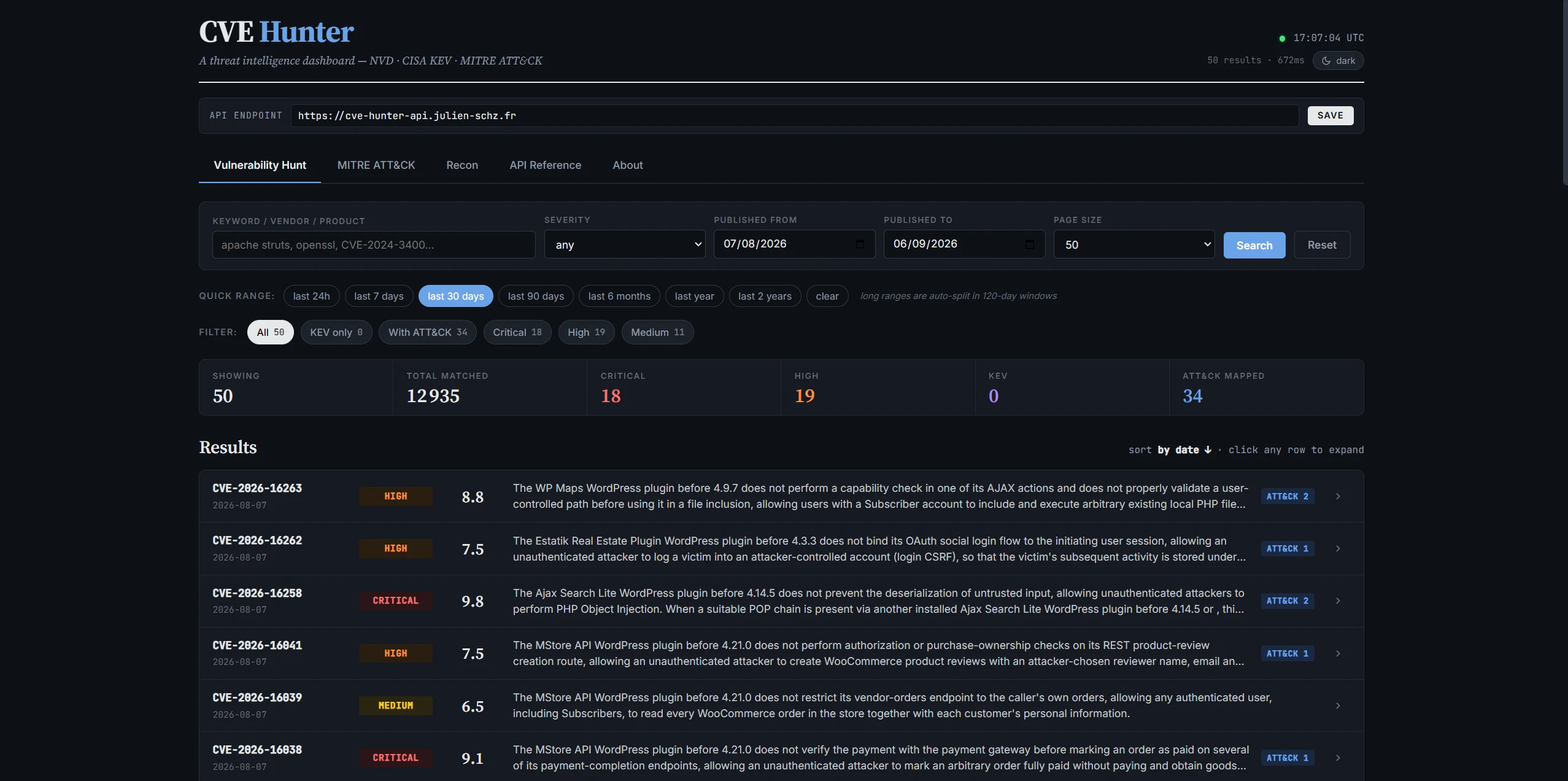Viewport: 1568px width, 781px height.
Task: Click the CVE-2026-16263 identifier
Action: pyautogui.click(x=257, y=488)
